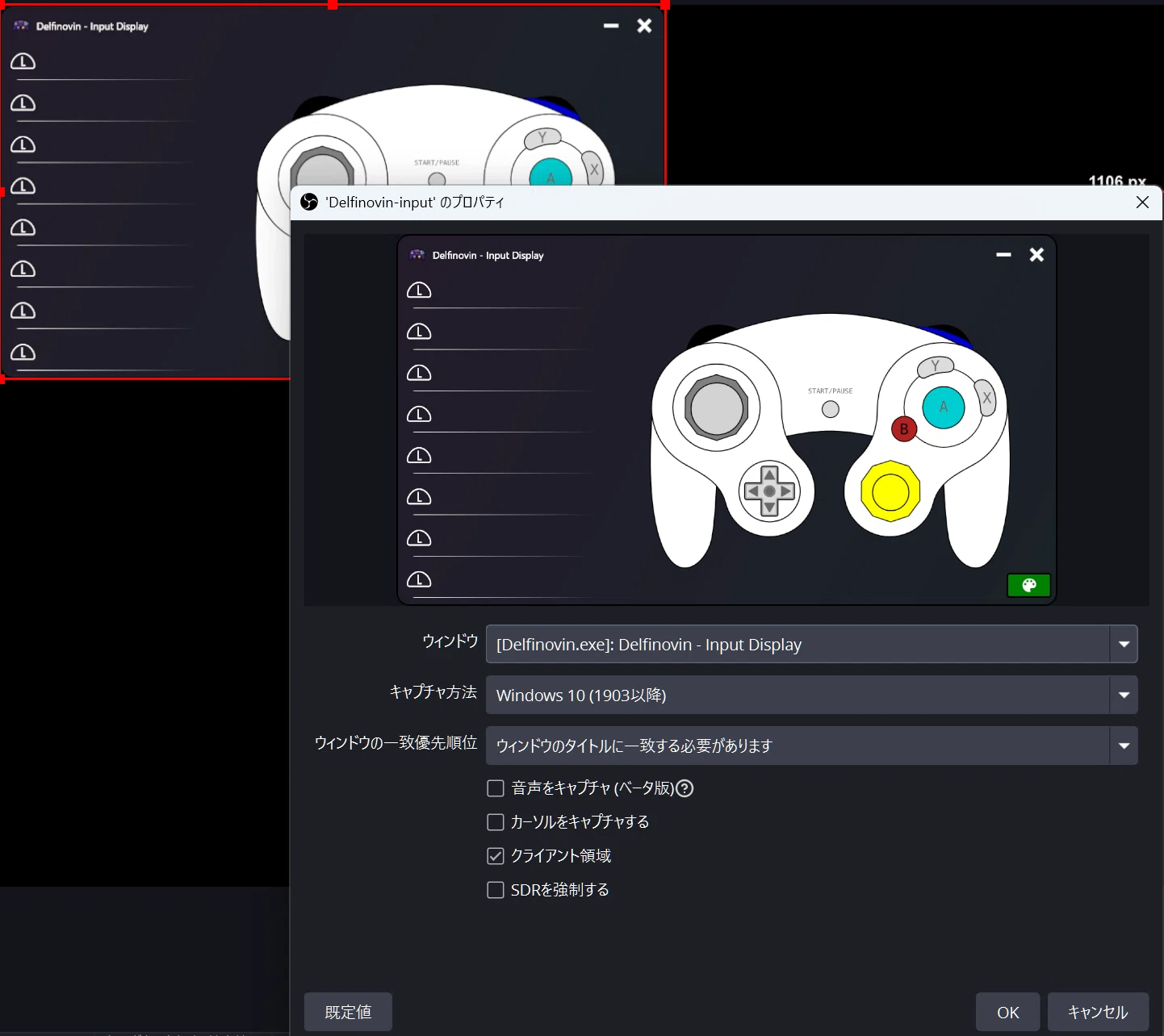Click 既定値 defaults button
This screenshot has width=1164, height=1036.
click(348, 1012)
